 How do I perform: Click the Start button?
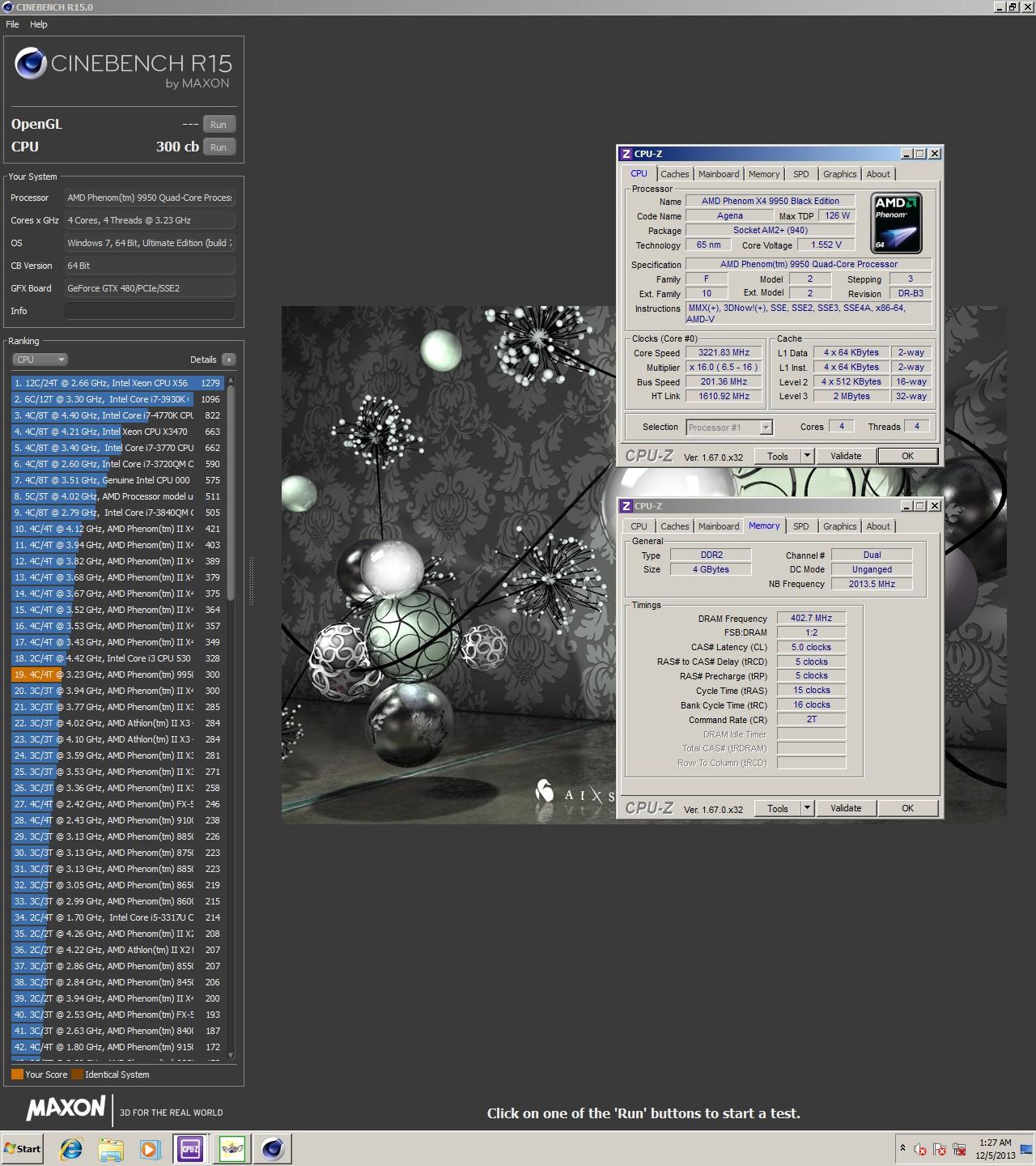pos(23,1148)
